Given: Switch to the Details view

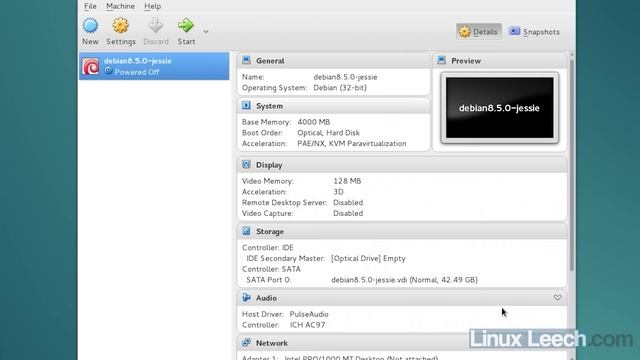Looking at the screenshot, I should coord(479,31).
